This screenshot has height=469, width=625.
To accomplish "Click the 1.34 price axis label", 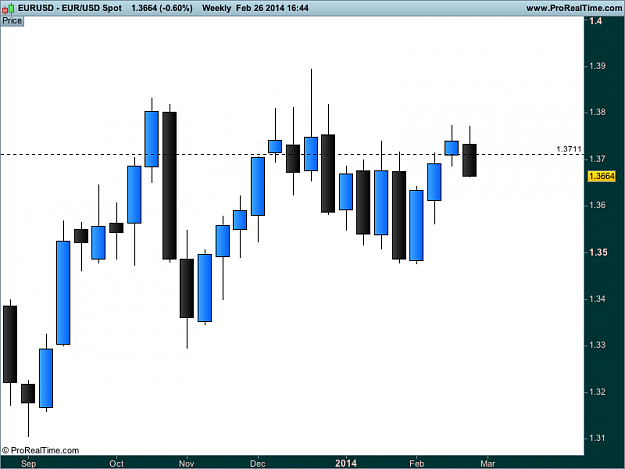I will [597, 299].
